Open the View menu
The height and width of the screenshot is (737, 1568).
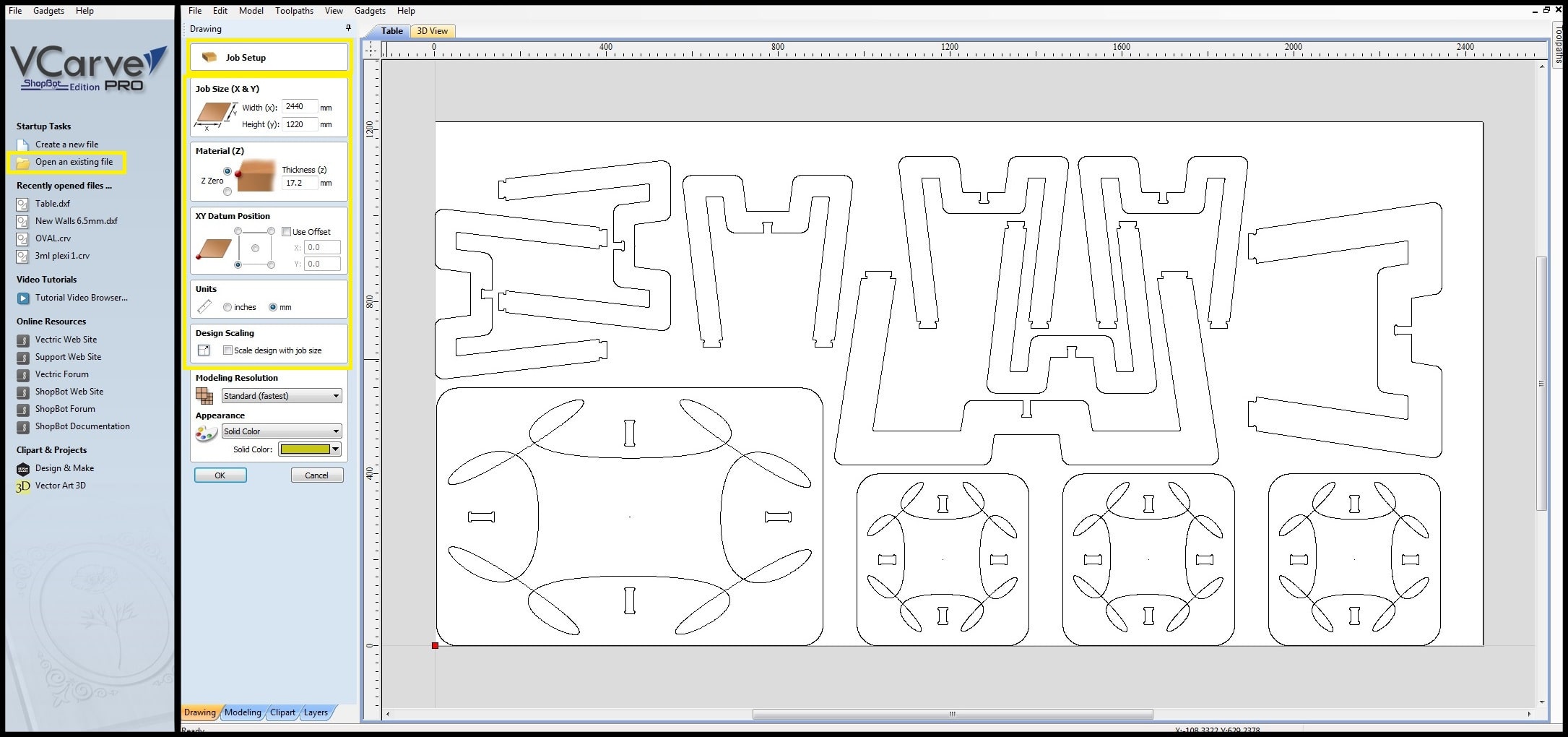coord(334,11)
